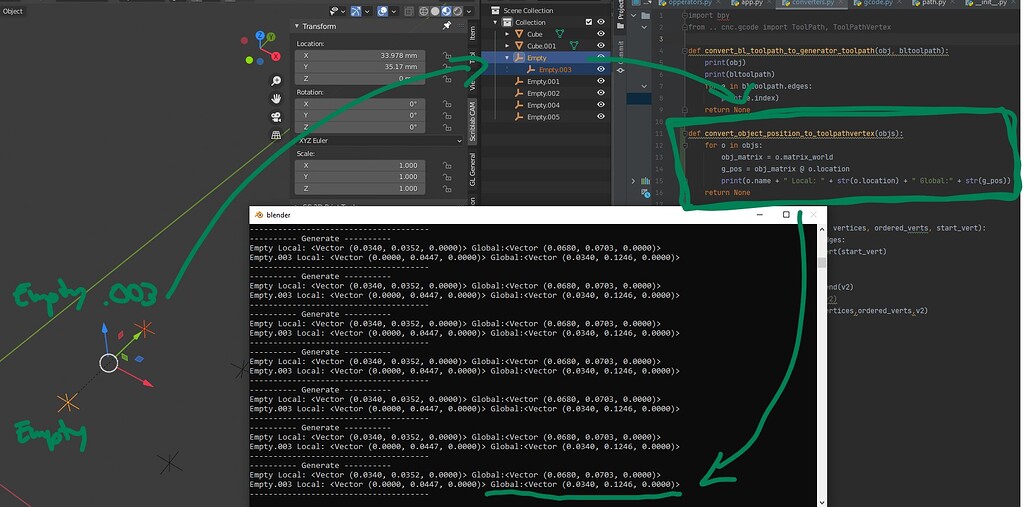The height and width of the screenshot is (507, 1024).
Task: Switch to wireframe viewport shading
Action: click(x=424, y=11)
